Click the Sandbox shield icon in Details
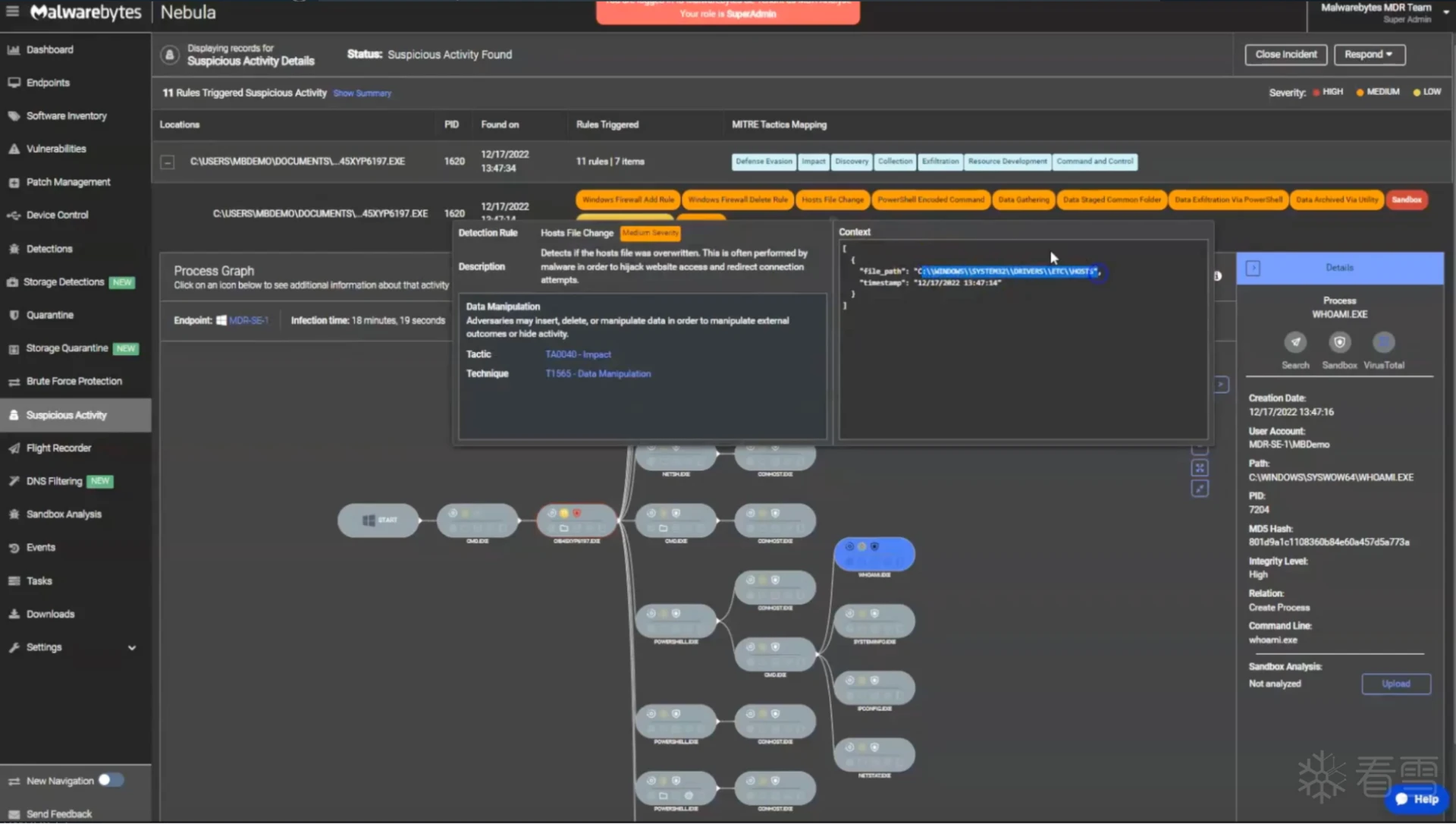Viewport: 1456px width, 824px height. click(1339, 343)
